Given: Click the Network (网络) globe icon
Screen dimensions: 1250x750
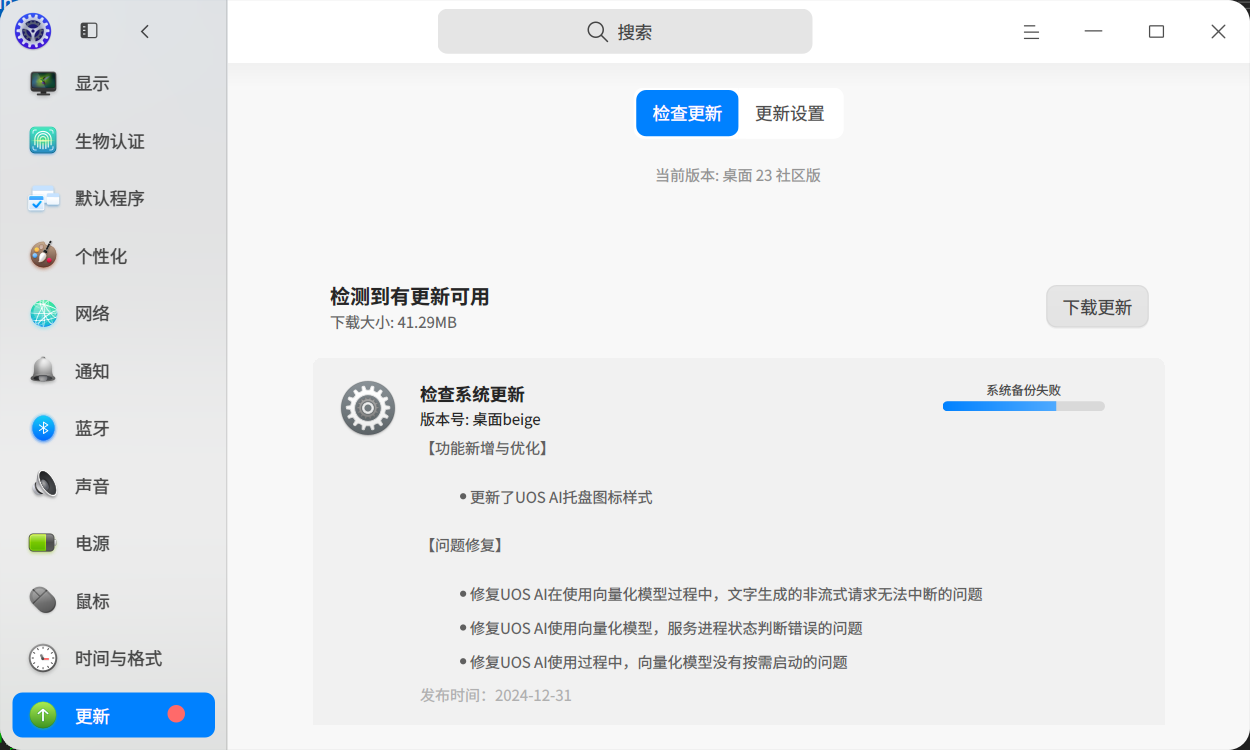Looking at the screenshot, I should tap(43, 313).
